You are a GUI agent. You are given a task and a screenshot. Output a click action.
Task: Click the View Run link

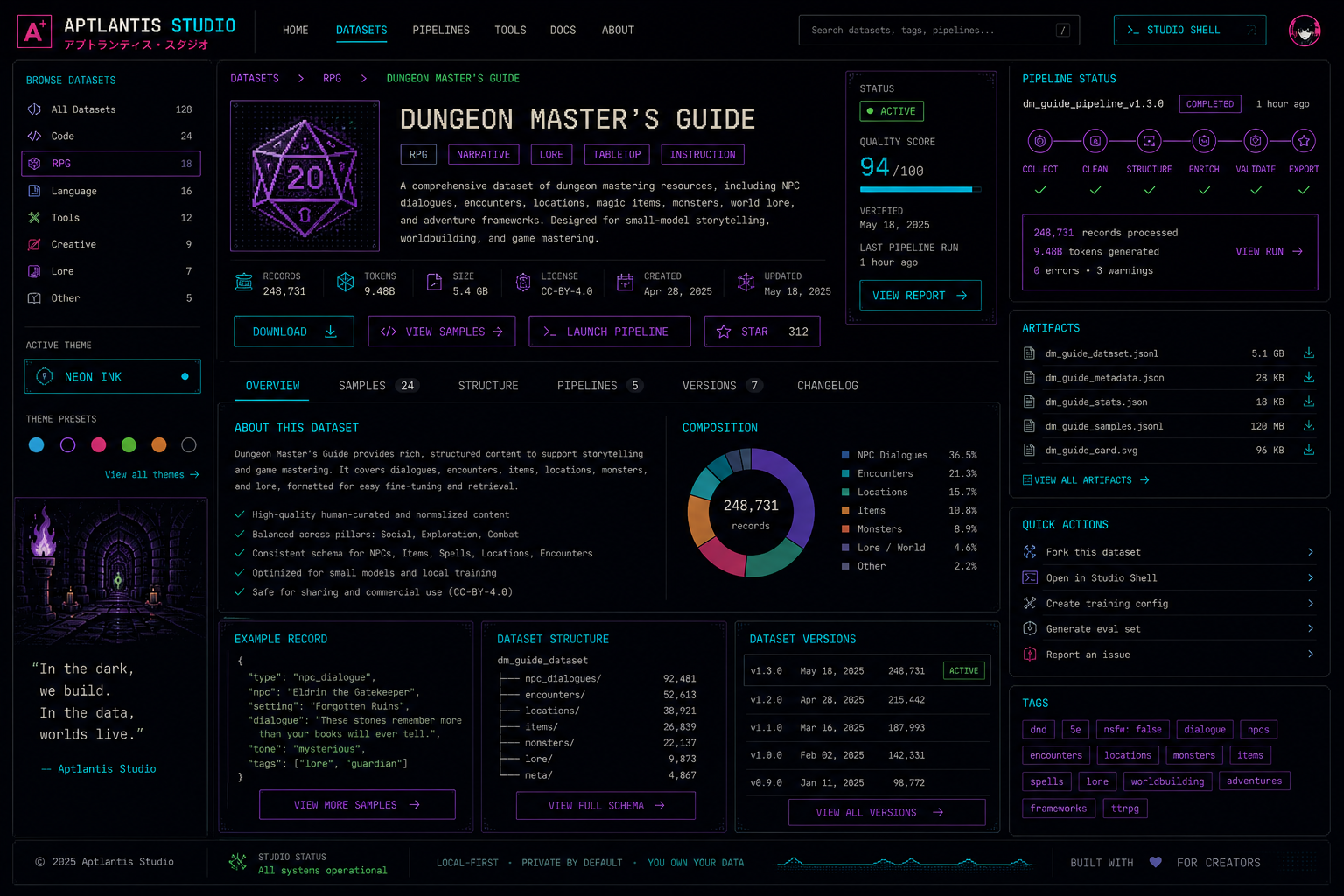[x=1269, y=251]
